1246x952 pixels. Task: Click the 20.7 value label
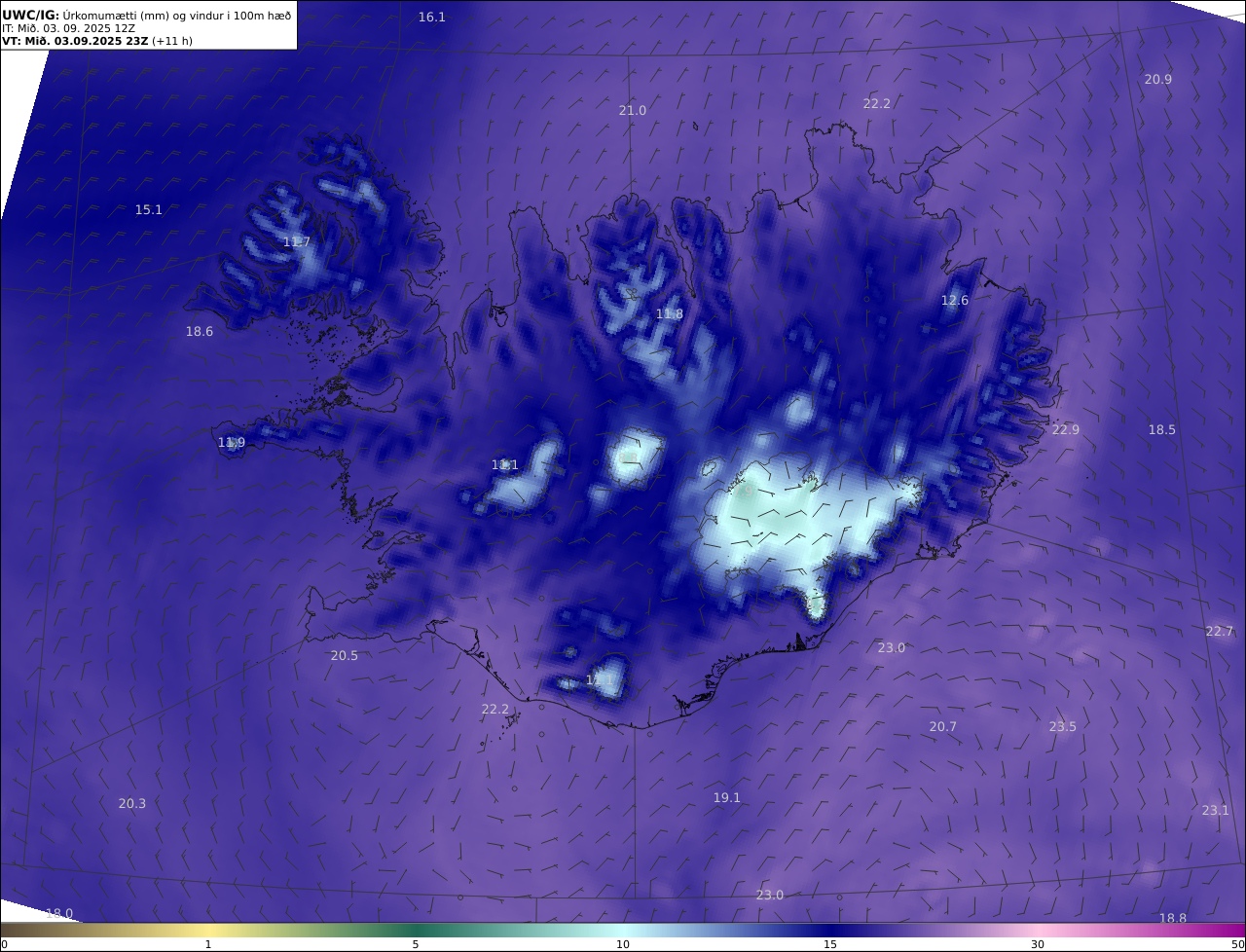pos(943,727)
